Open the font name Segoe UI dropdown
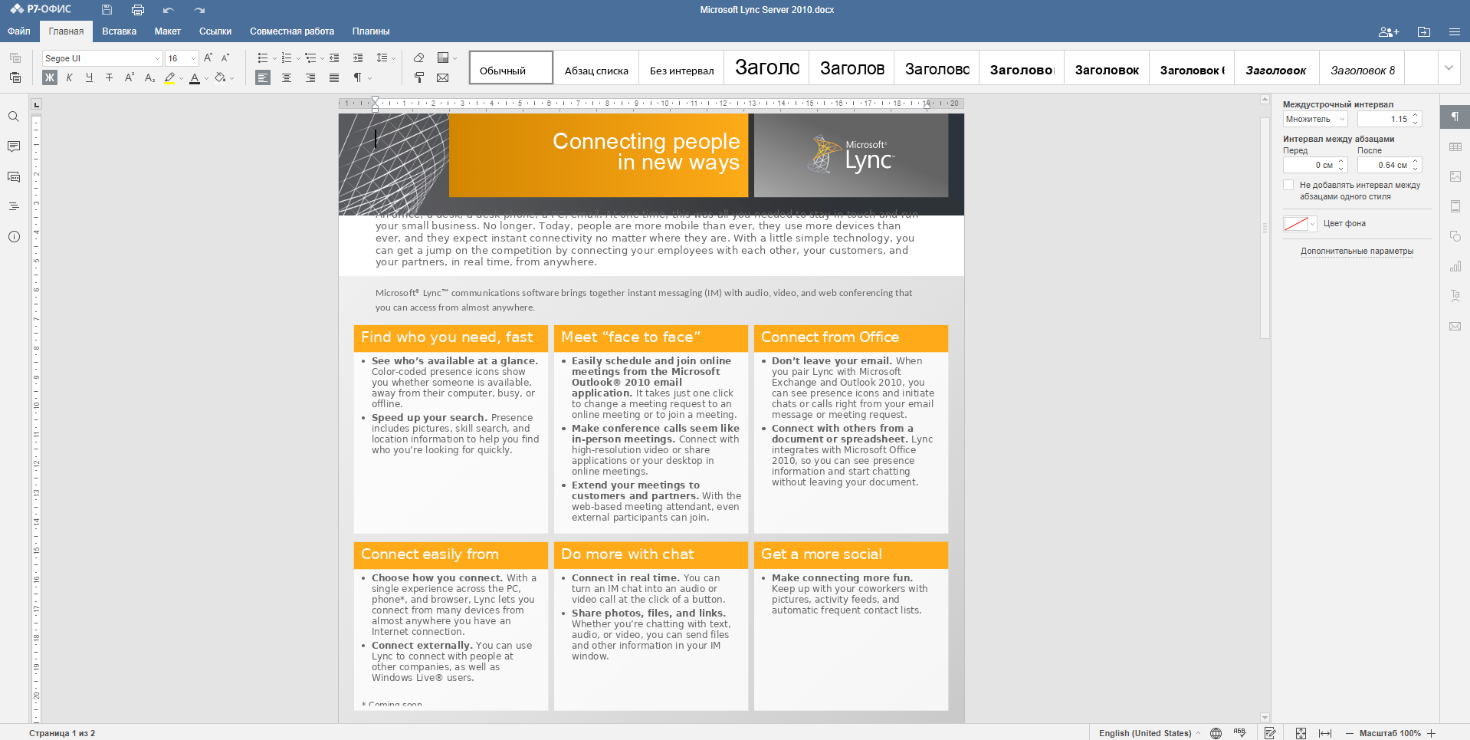 click(x=157, y=58)
